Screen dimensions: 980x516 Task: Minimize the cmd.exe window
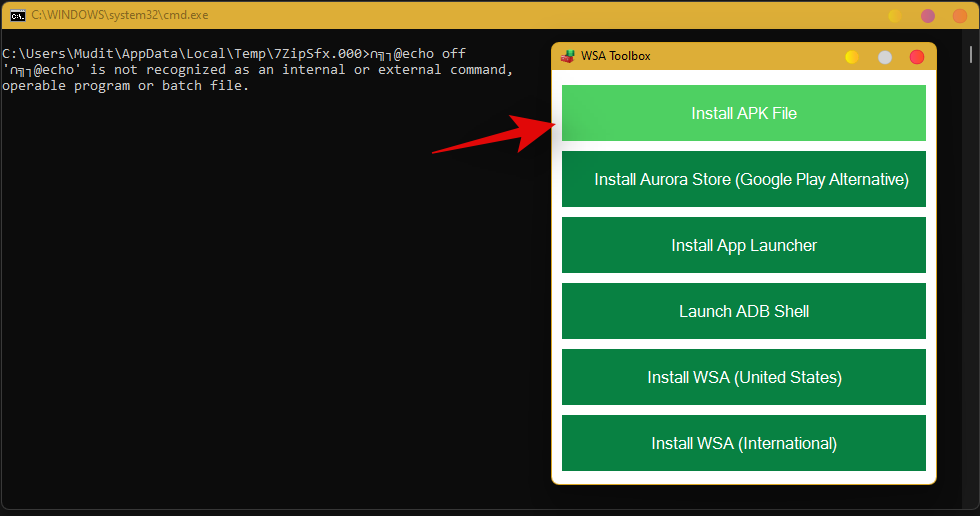coord(895,16)
